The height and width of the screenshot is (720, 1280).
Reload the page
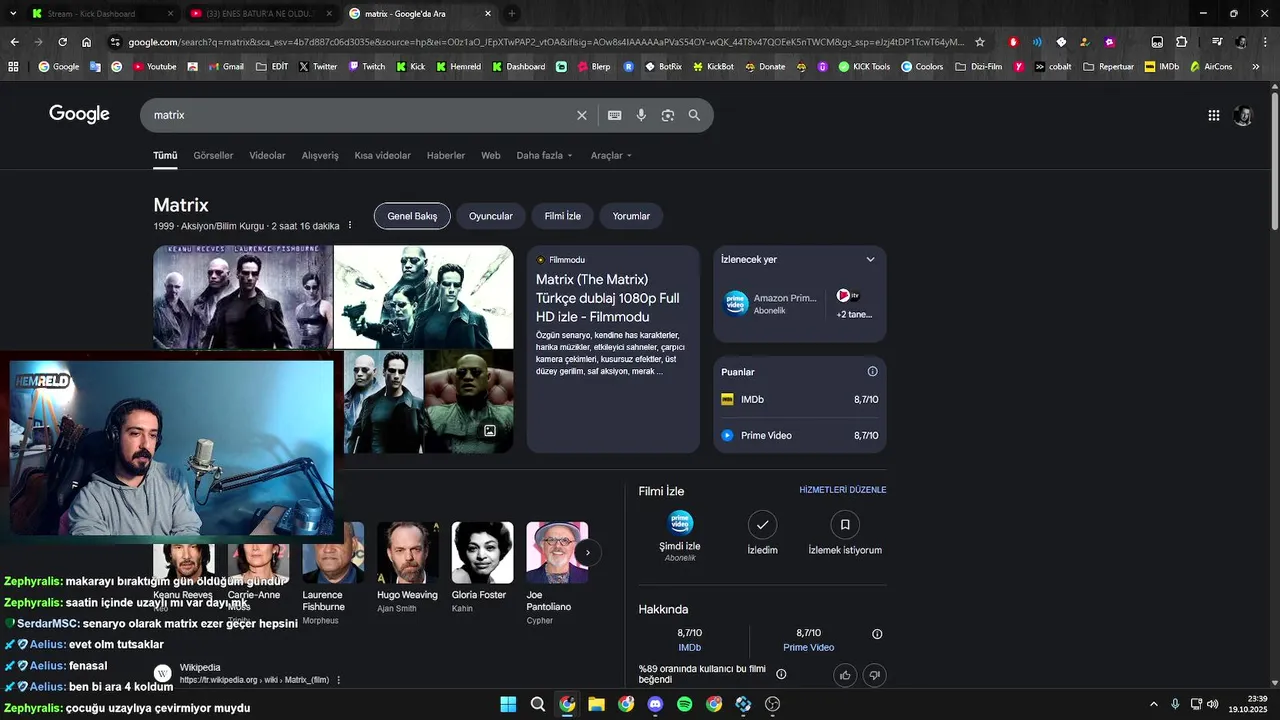click(62, 42)
